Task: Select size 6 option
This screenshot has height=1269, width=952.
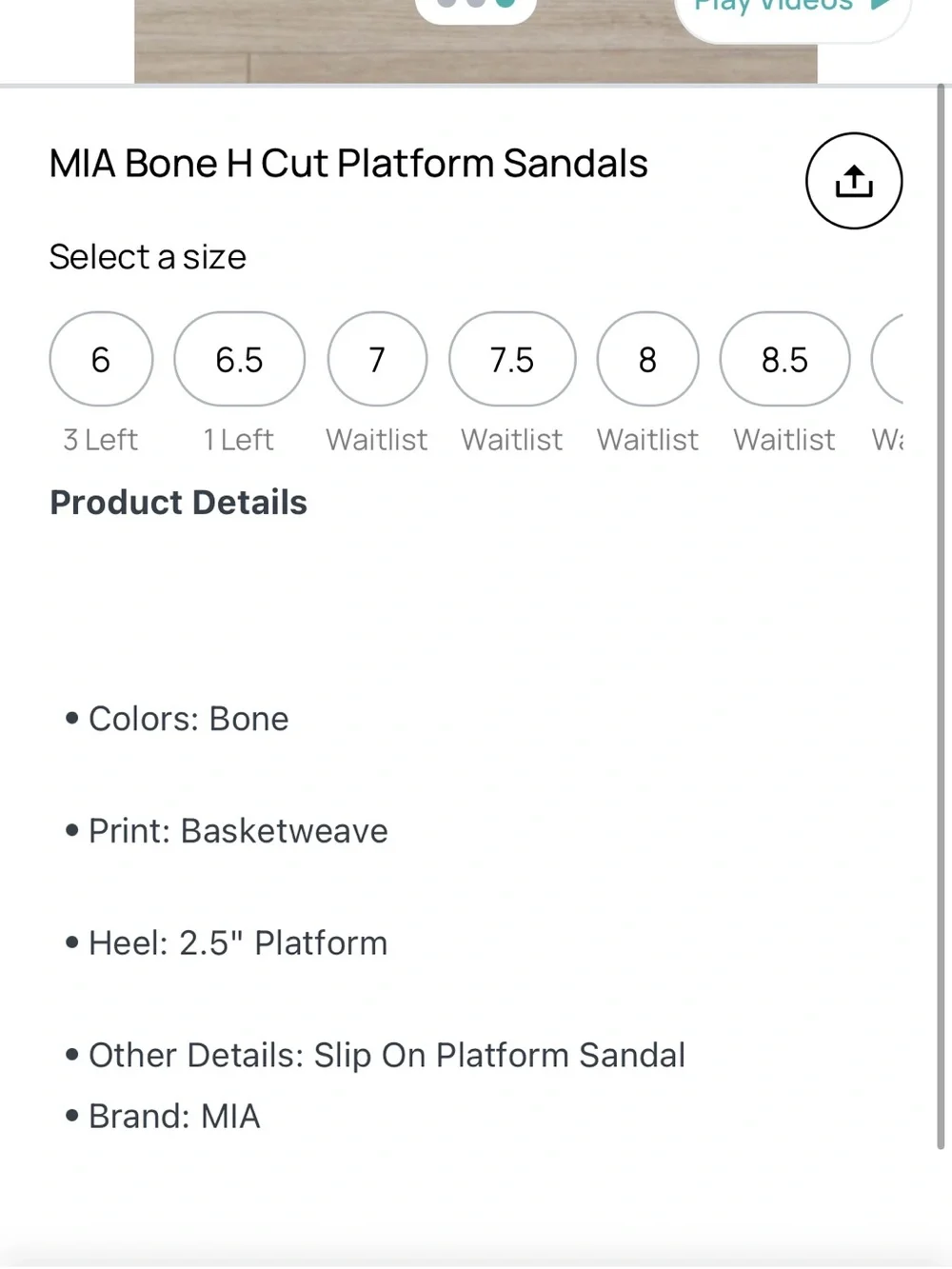Action: pyautogui.click(x=101, y=359)
